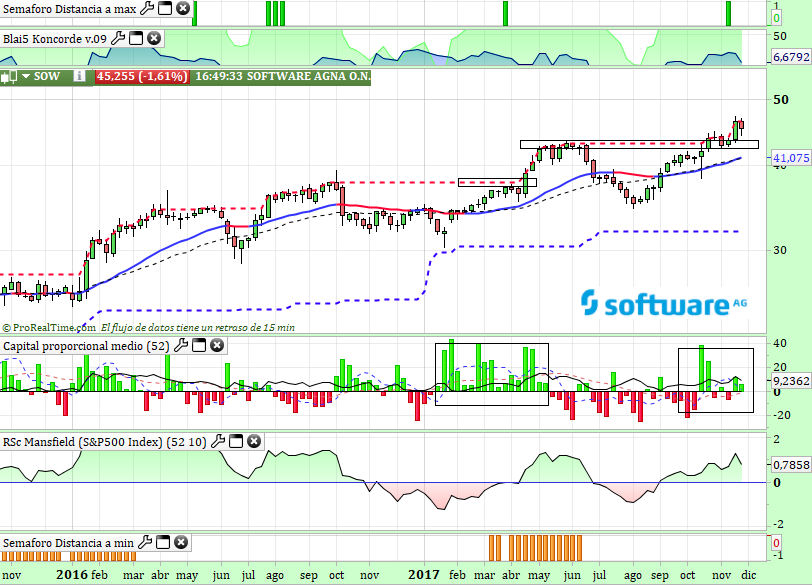Screen dimensions: 812x585
Task: Maximize the Capital proporcional medio panel
Action: [199, 345]
